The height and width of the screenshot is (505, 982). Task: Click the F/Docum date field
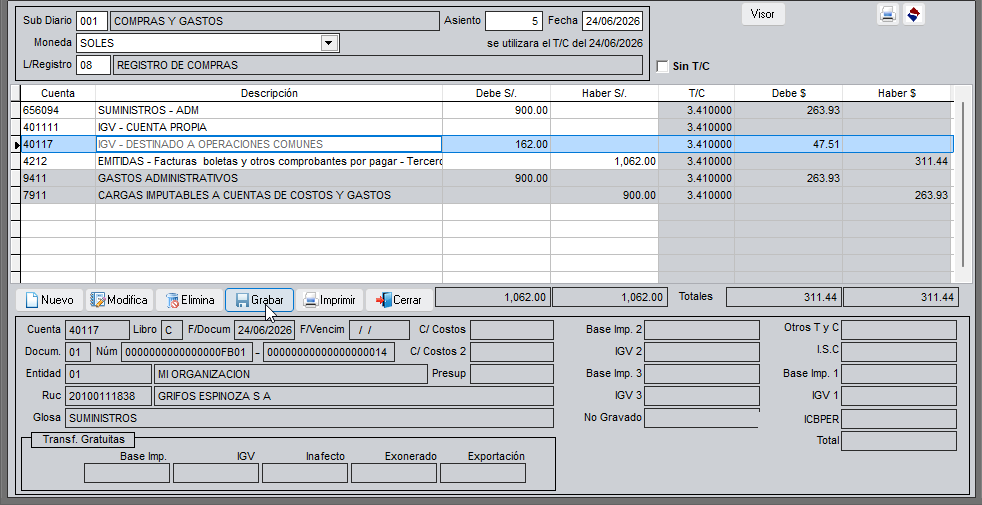pos(264,330)
